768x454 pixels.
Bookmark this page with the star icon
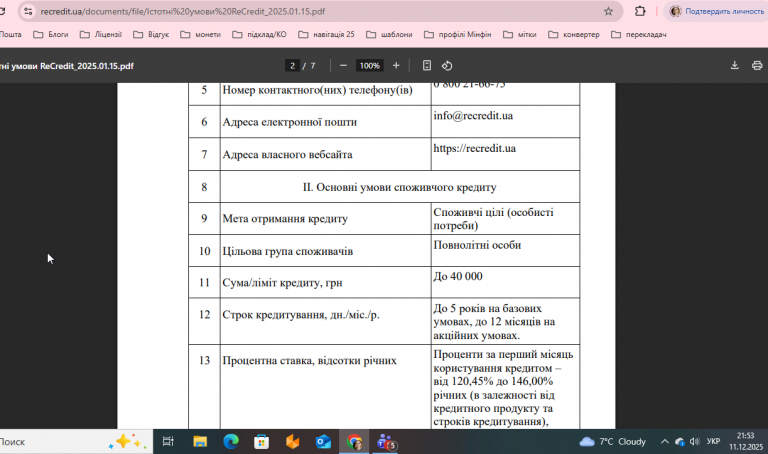tap(608, 11)
